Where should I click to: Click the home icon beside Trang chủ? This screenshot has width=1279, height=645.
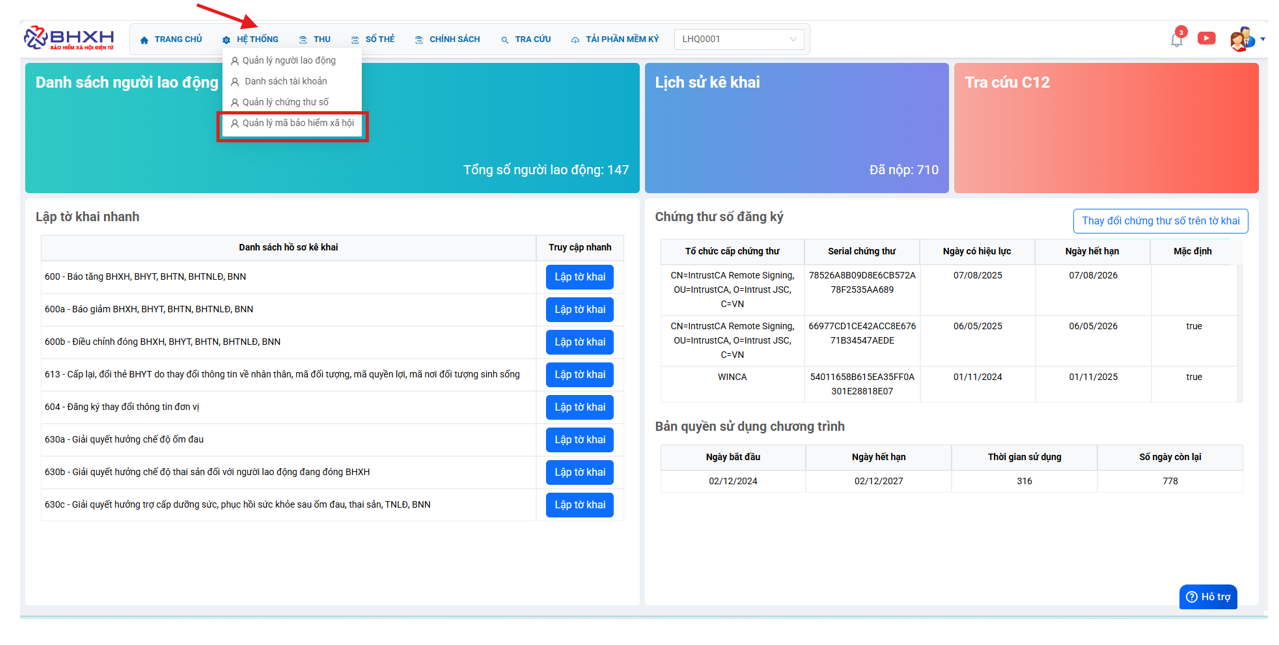(x=144, y=40)
